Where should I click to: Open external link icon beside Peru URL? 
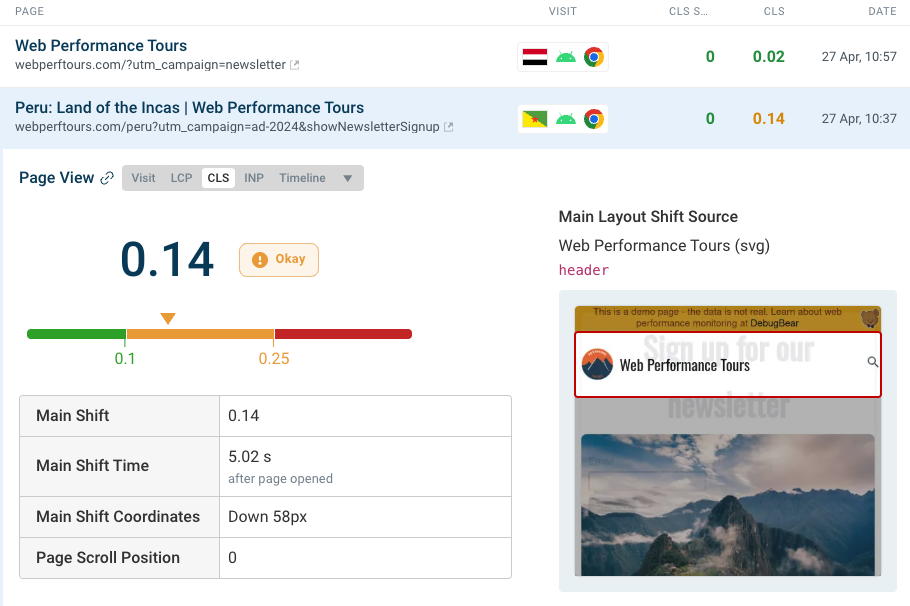point(449,127)
